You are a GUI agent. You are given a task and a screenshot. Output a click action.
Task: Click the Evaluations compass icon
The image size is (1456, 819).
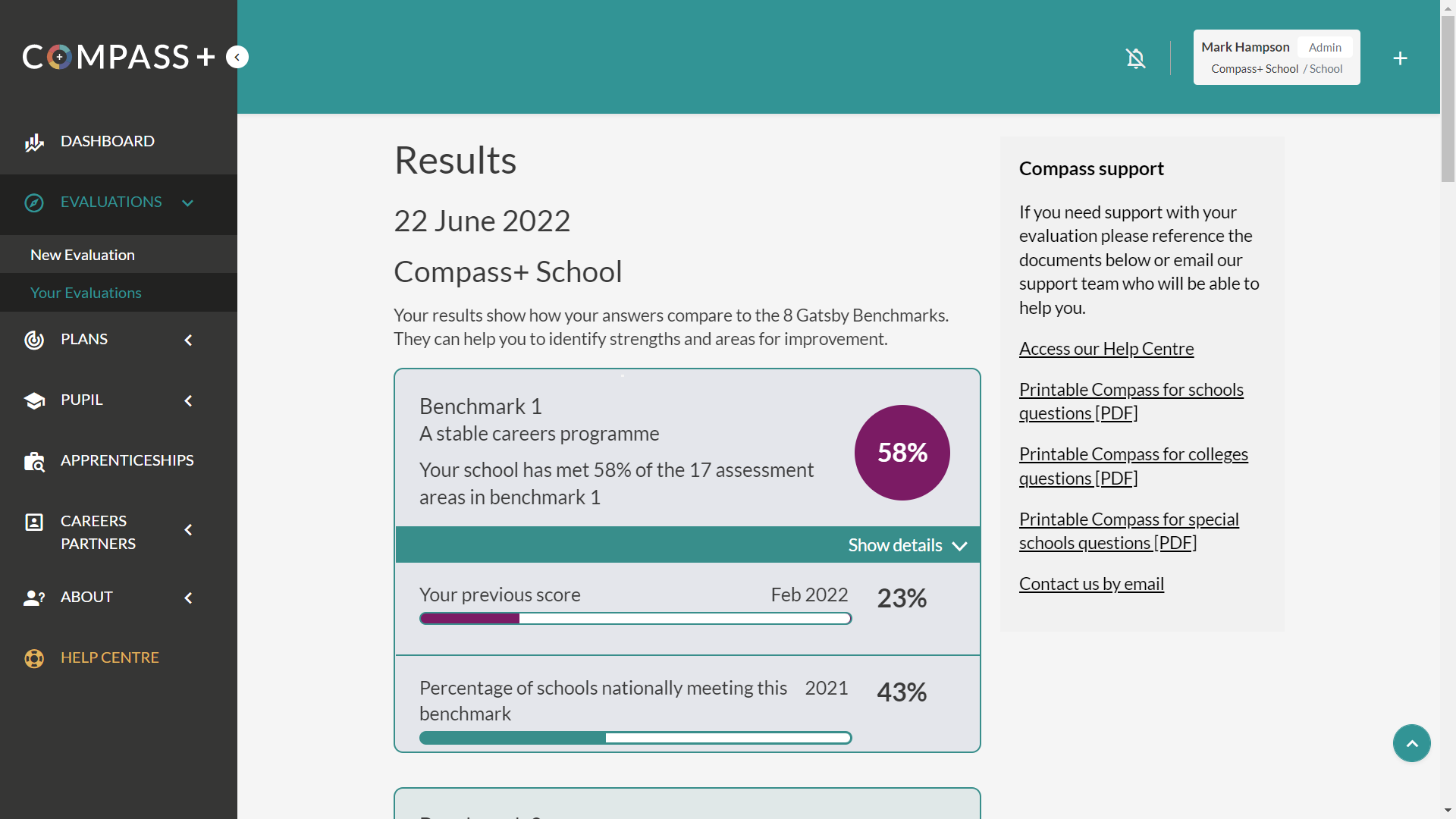click(x=34, y=202)
